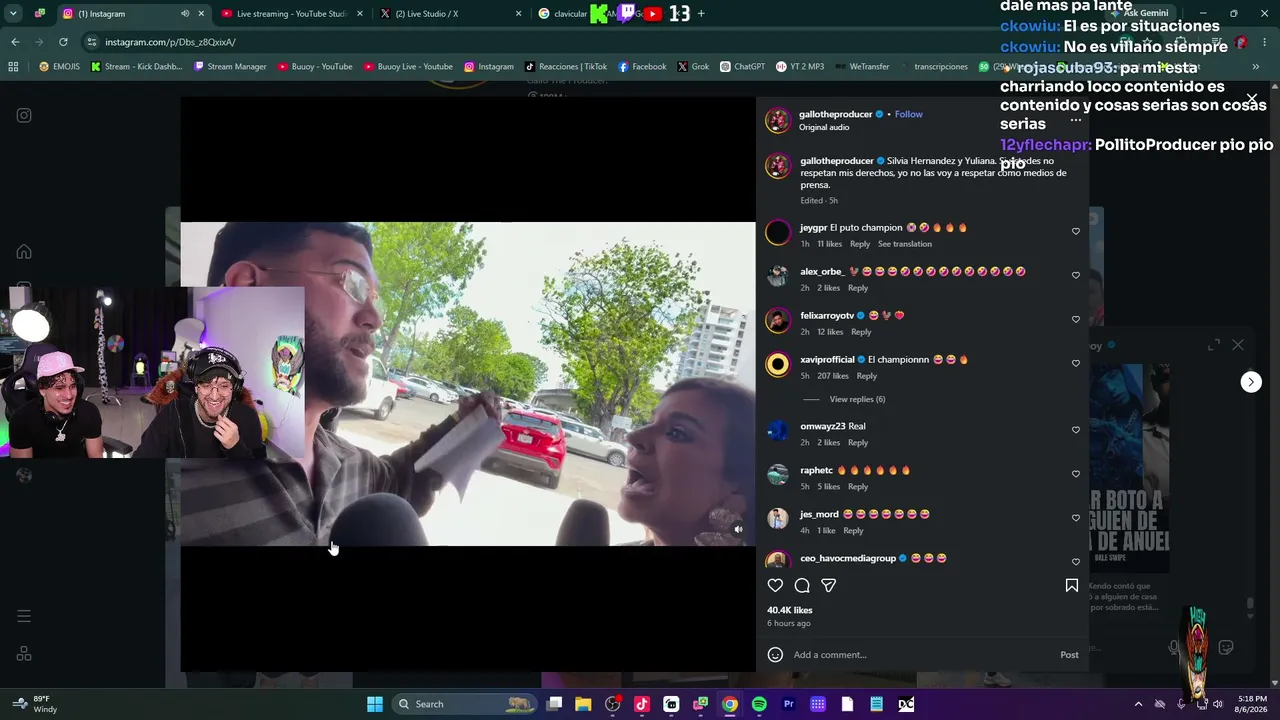Viewport: 1280px width, 720px height.
Task: Reply to felixarroyotv's comment
Action: pos(861,332)
